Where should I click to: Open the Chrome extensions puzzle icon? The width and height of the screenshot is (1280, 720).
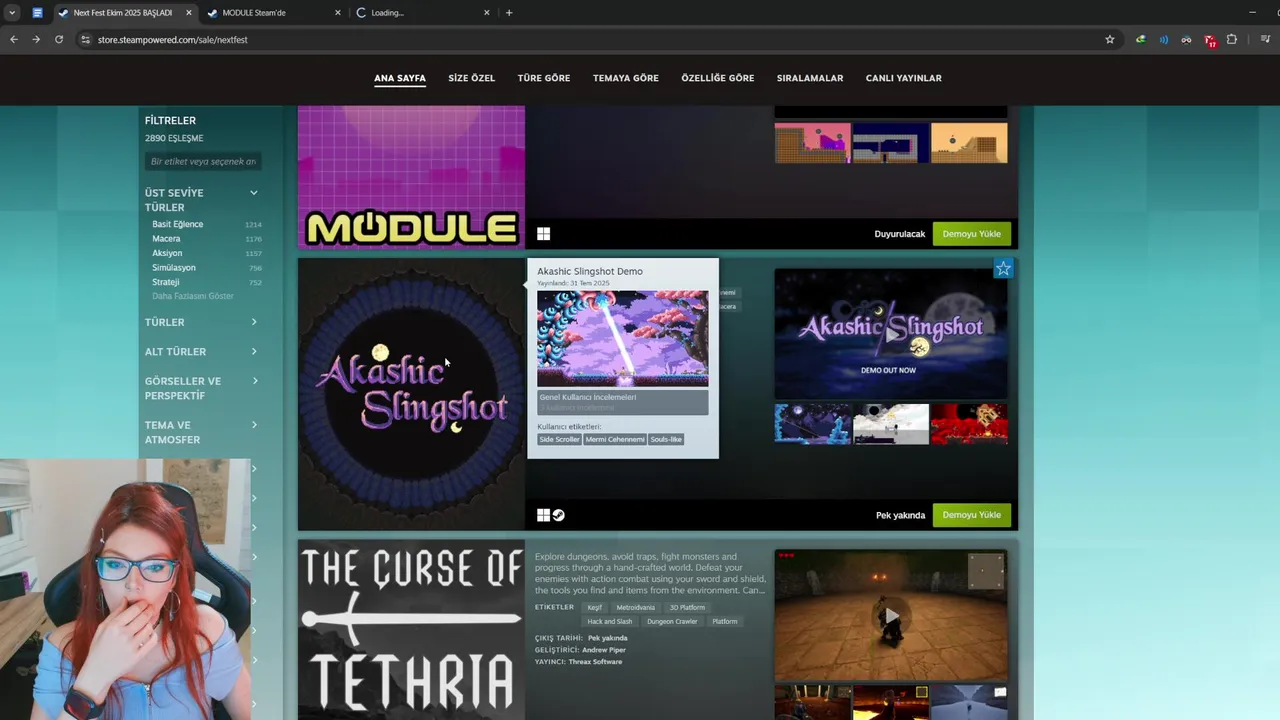(x=1232, y=39)
